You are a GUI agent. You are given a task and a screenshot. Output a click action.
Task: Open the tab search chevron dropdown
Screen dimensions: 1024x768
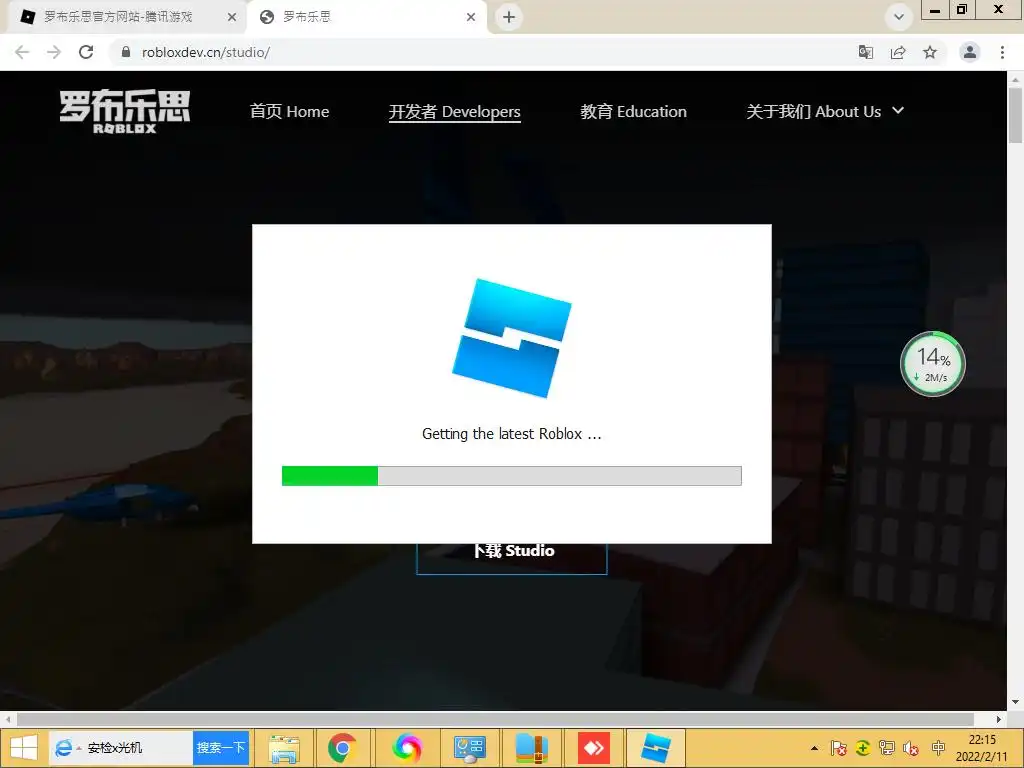pos(899,17)
